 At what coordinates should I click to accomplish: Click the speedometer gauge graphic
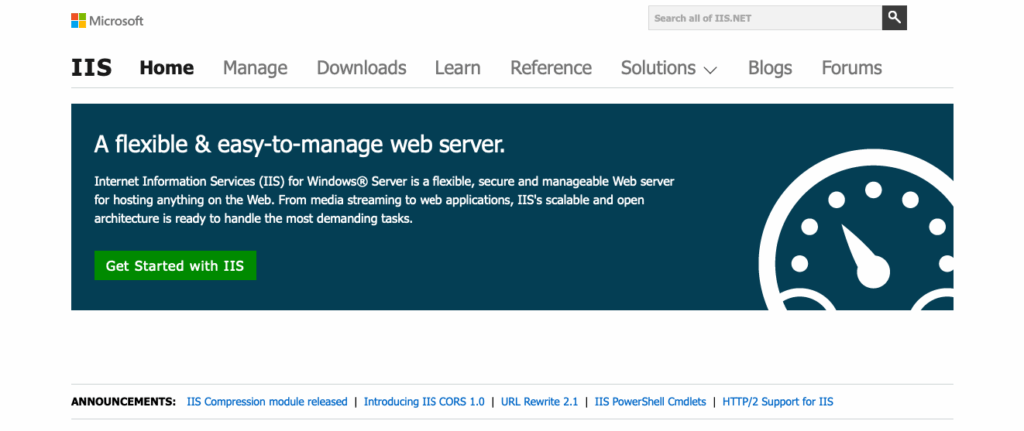point(856,229)
